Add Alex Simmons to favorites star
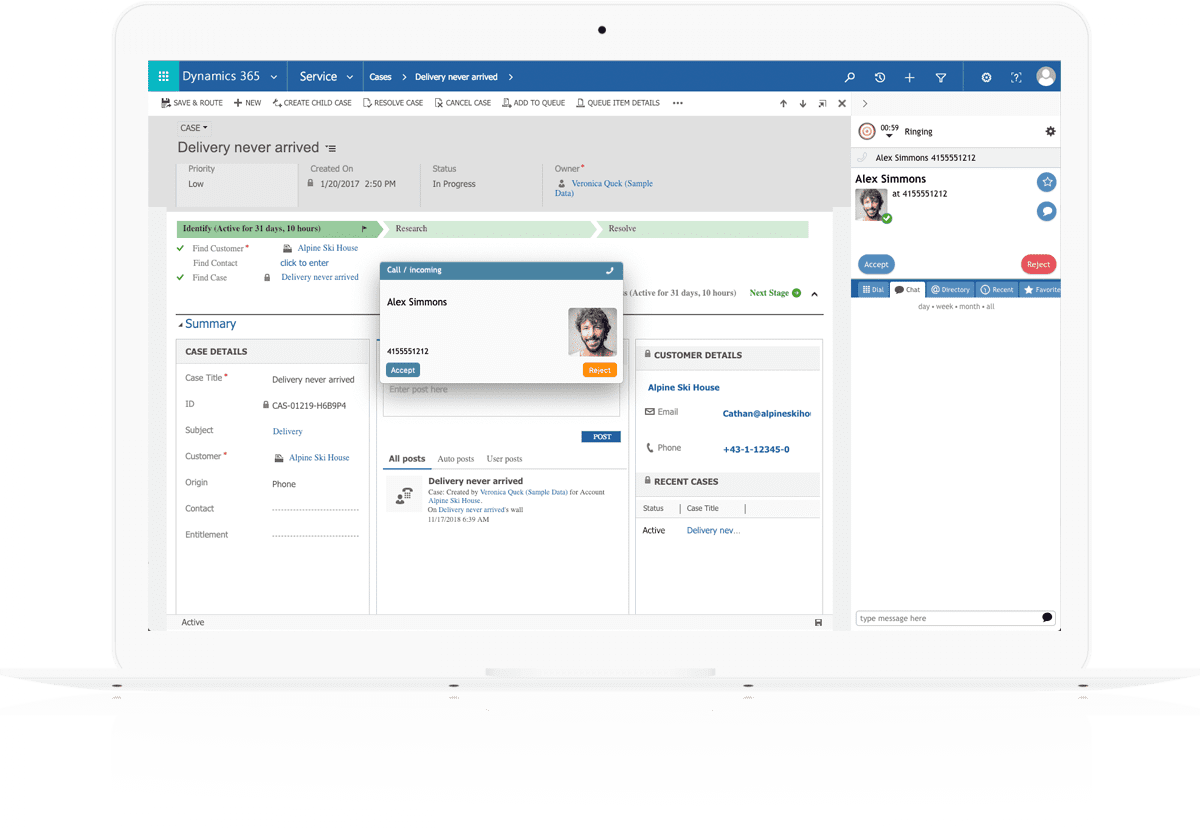 click(1046, 182)
